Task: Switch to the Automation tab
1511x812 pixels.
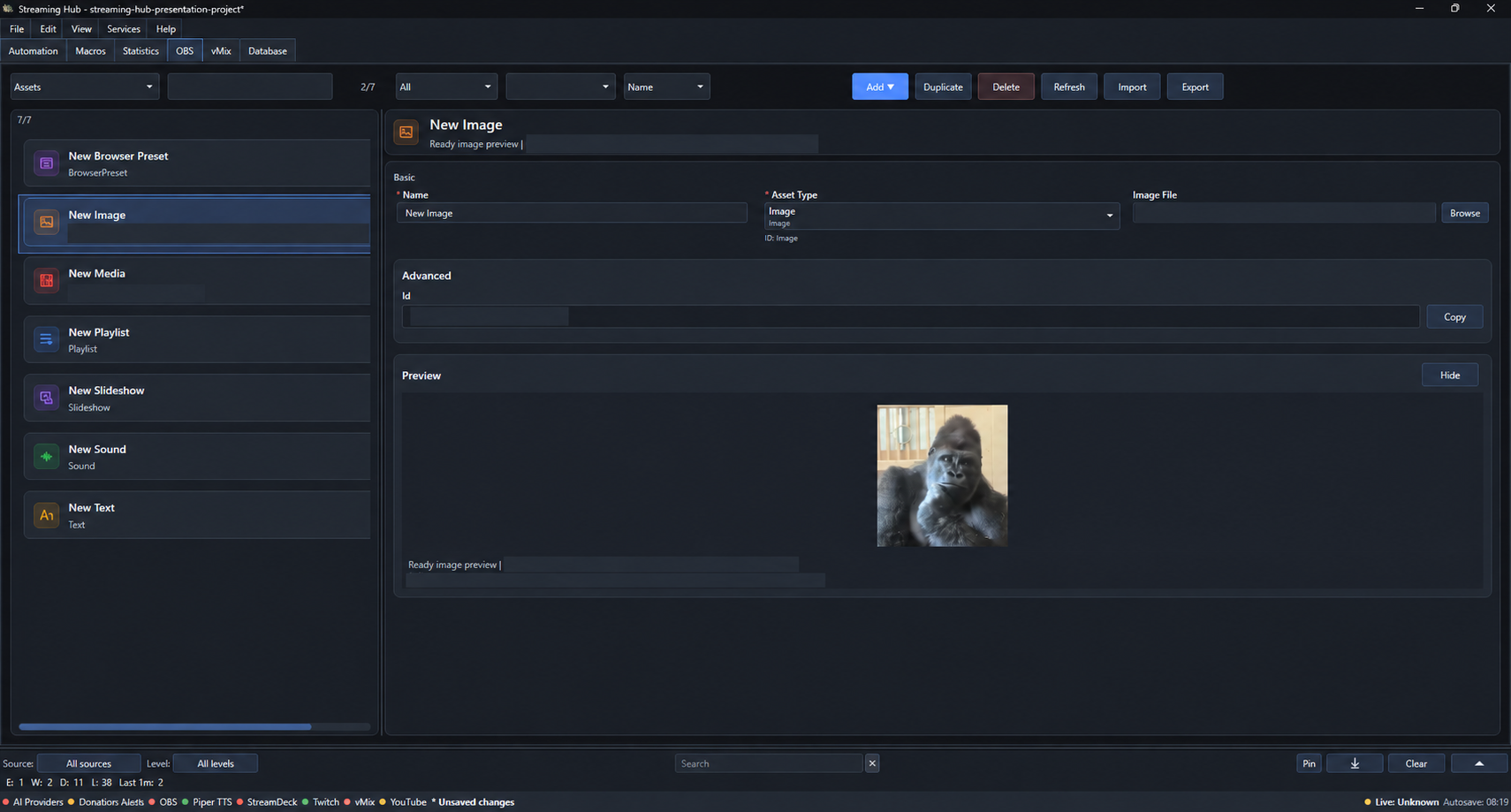Action: pyautogui.click(x=34, y=51)
